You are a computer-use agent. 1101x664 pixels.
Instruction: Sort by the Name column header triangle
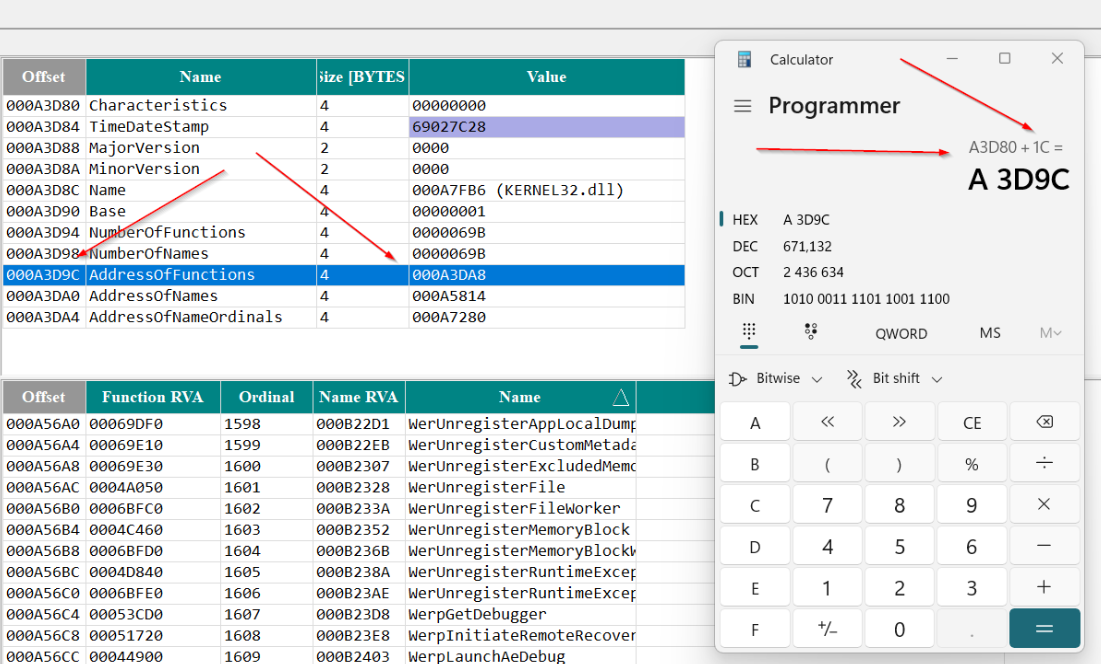click(620, 397)
